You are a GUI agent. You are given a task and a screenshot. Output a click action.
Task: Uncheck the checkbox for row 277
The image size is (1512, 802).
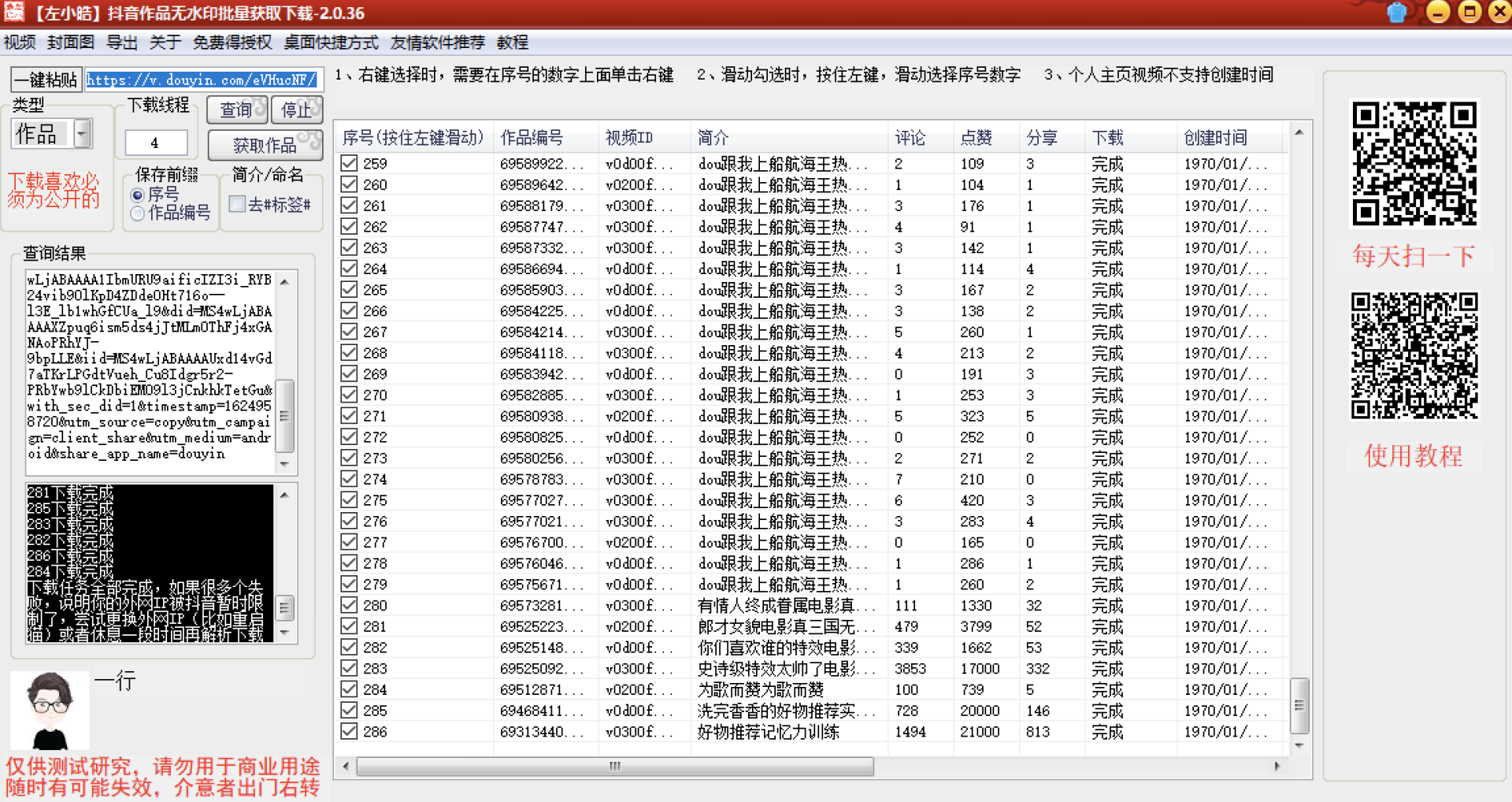click(349, 542)
